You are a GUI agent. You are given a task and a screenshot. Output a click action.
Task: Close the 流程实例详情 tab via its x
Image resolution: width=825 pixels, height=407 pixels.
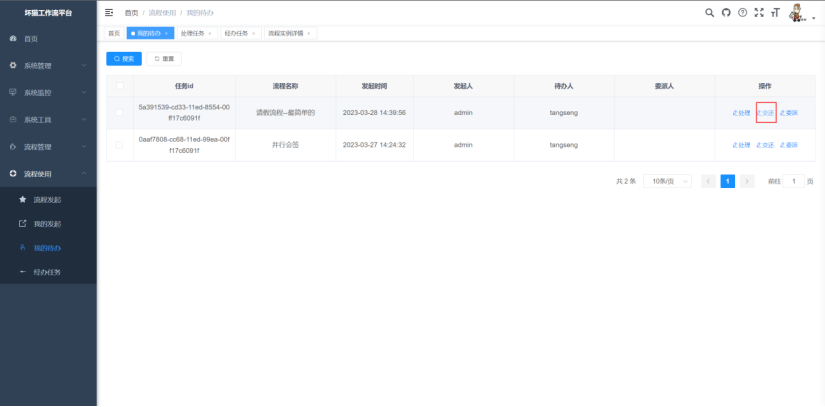click(x=309, y=33)
